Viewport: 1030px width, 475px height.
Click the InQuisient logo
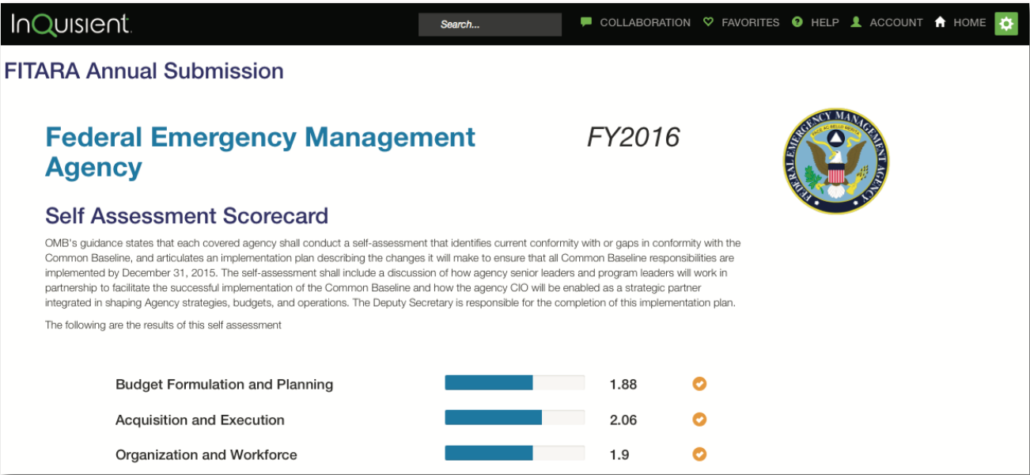tap(72, 23)
